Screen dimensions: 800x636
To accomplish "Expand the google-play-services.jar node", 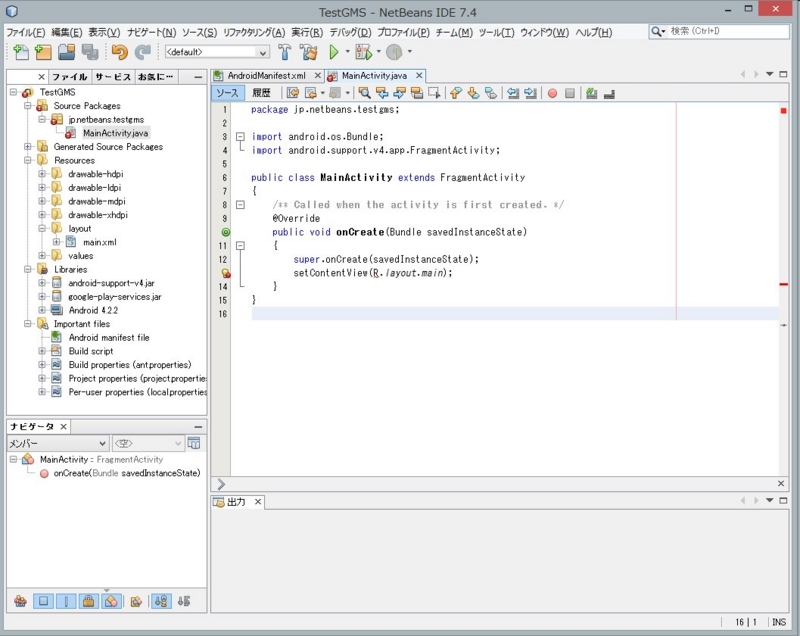I will 42,297.
